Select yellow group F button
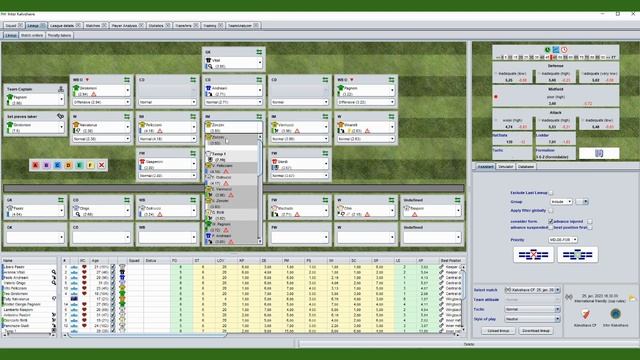The width and height of the screenshot is (640, 360). tap(91, 165)
